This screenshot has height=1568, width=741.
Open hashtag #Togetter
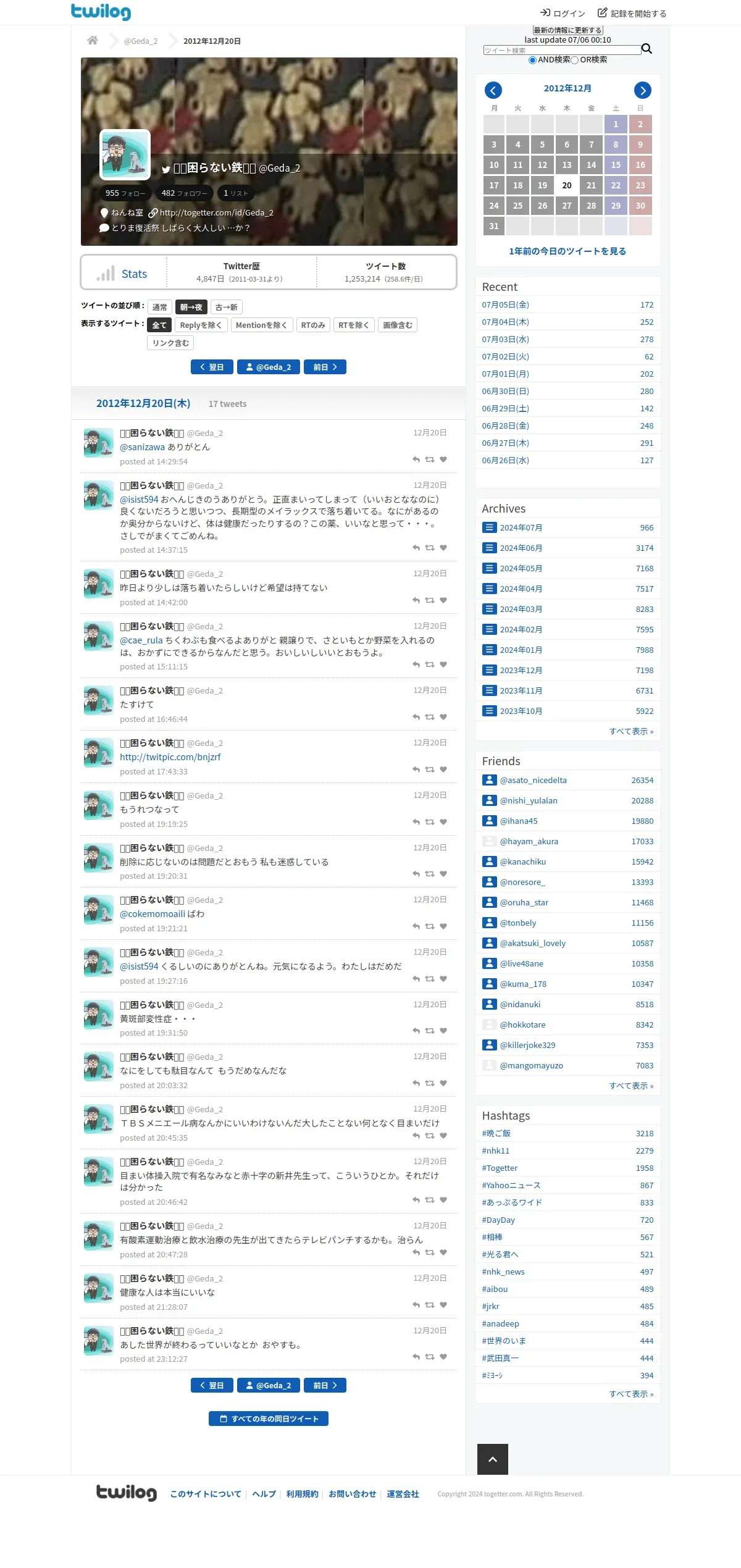500,1168
